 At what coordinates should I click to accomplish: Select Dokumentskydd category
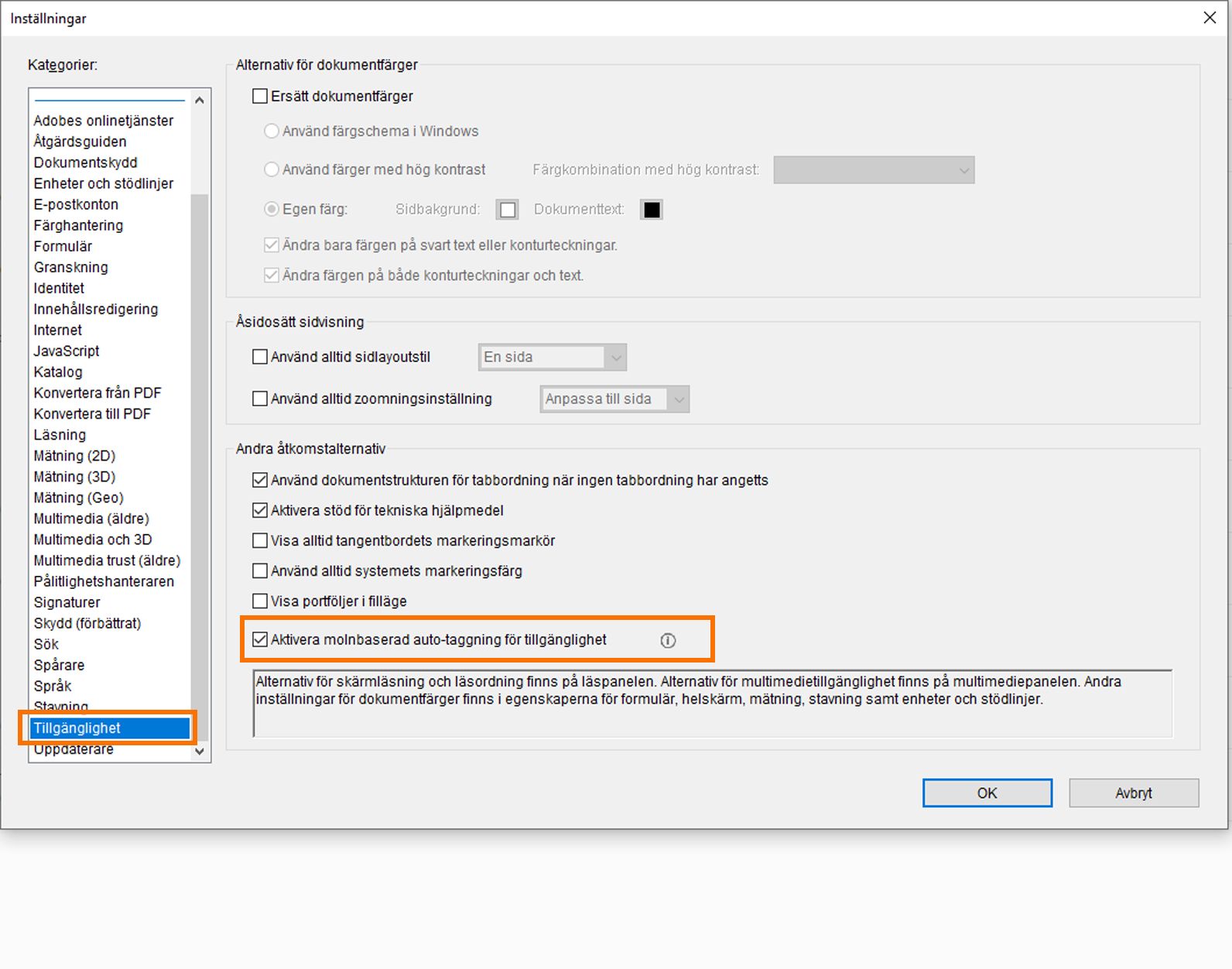[85, 163]
